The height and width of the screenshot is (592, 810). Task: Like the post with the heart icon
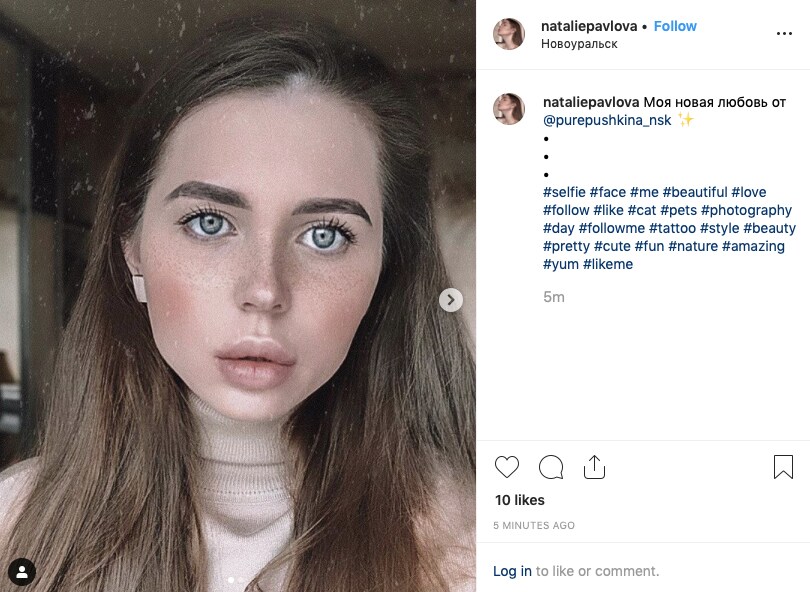[507, 467]
